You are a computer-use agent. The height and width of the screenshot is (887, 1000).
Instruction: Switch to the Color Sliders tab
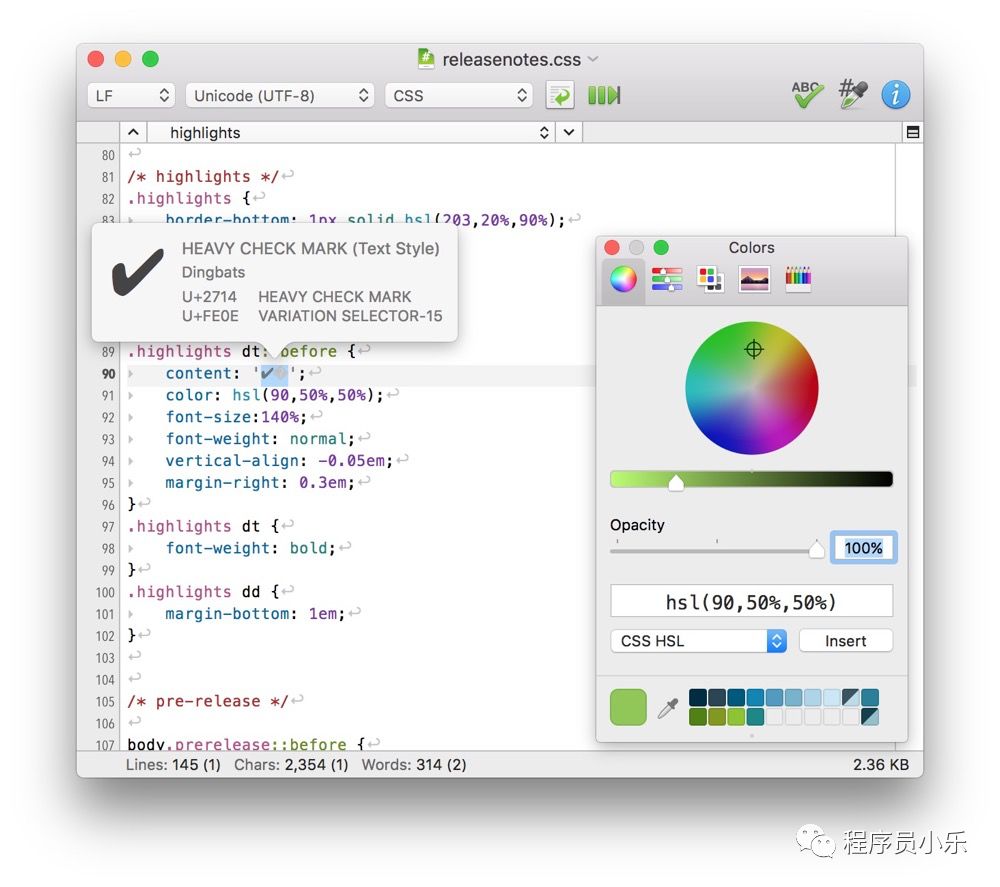click(x=666, y=279)
